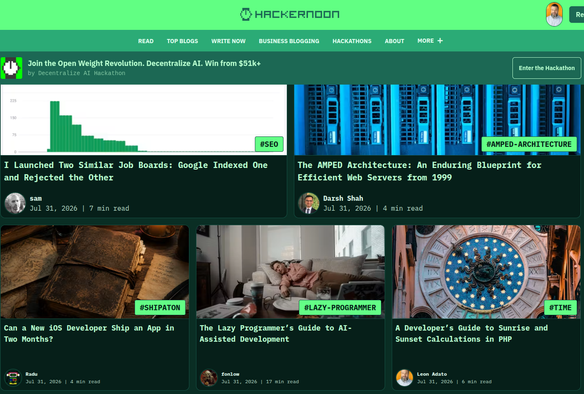584x394 pixels.
Task: Go to the HACKATHONS nav item
Action: click(352, 41)
